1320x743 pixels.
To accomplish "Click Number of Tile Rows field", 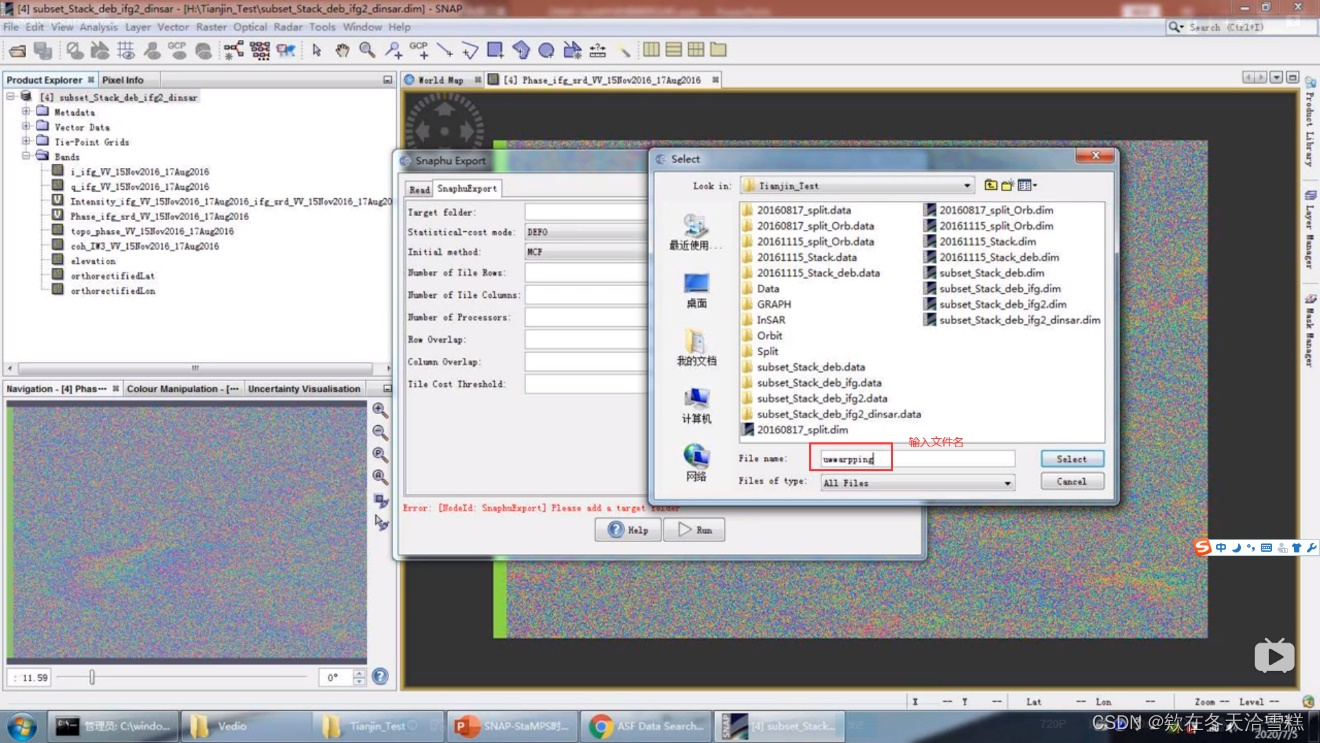I will (x=586, y=273).
